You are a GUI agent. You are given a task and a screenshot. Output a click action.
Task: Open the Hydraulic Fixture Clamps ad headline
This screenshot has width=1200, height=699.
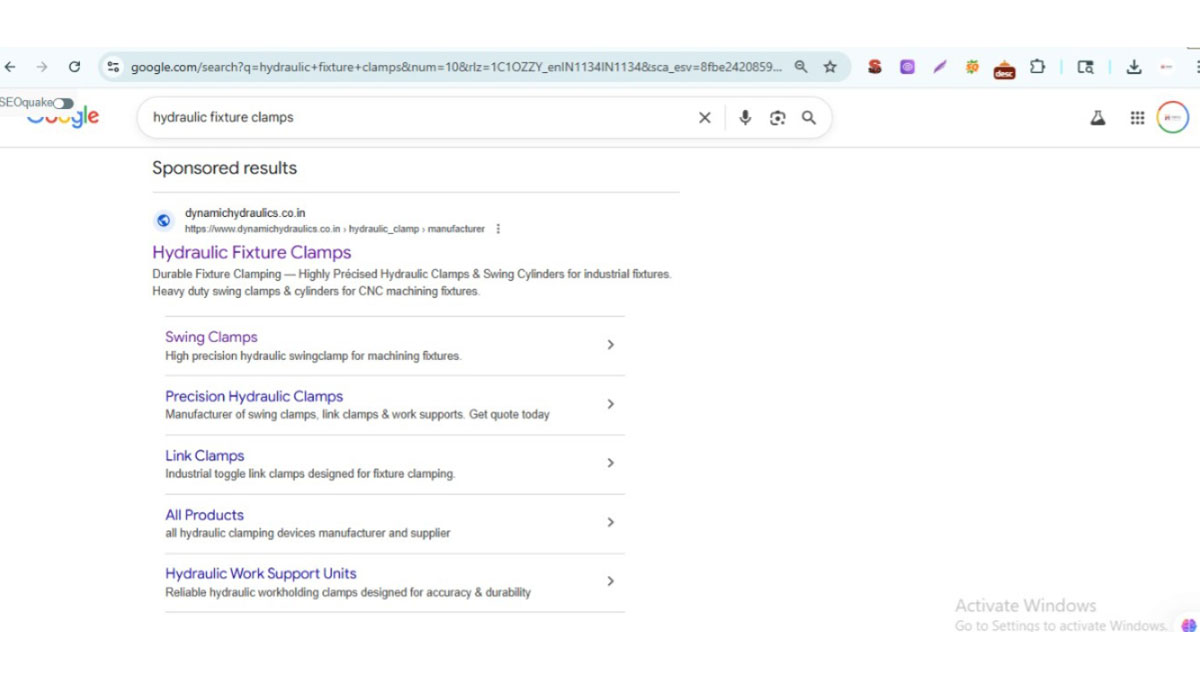[x=252, y=252]
